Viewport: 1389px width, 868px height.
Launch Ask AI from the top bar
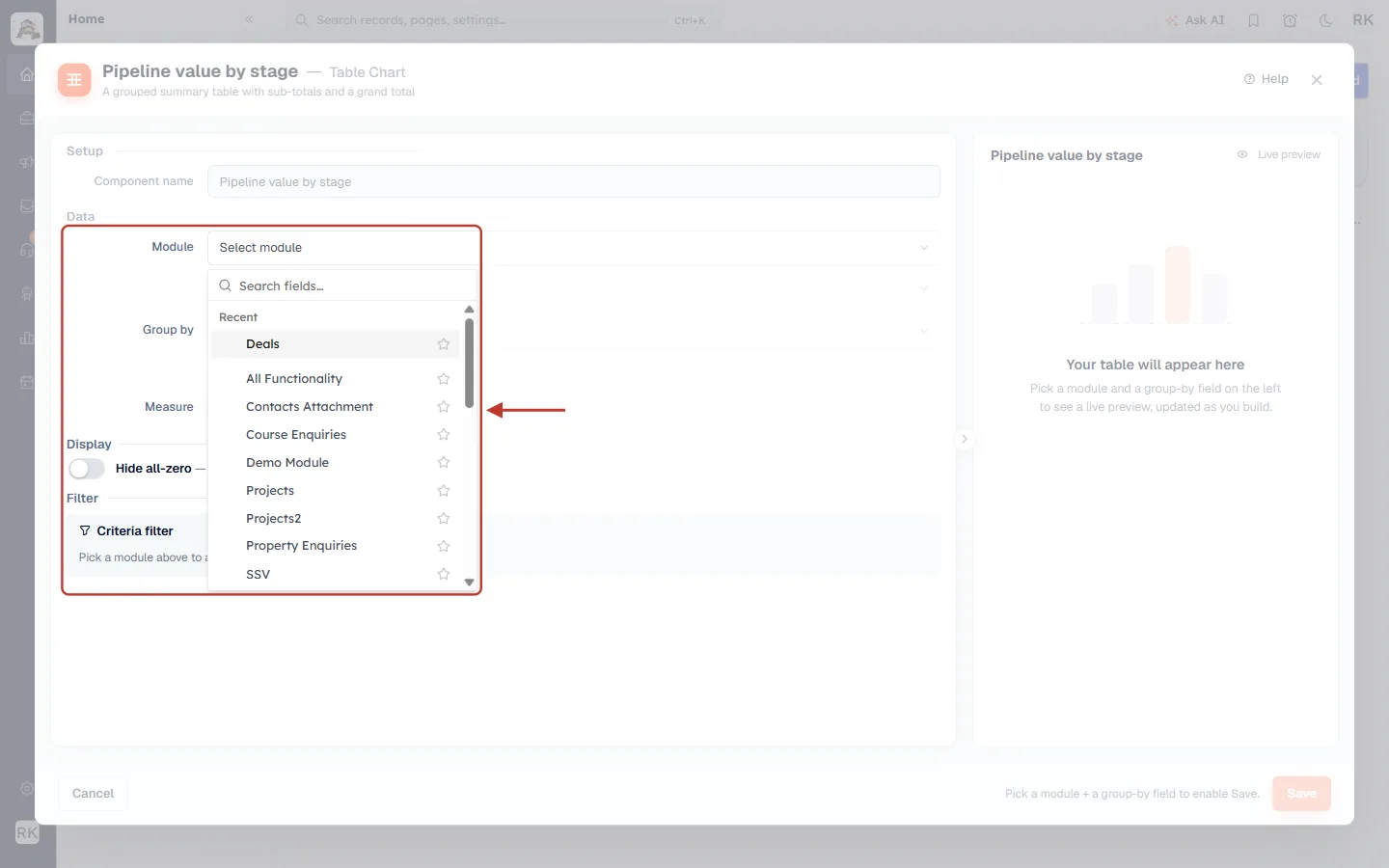coord(1195,20)
